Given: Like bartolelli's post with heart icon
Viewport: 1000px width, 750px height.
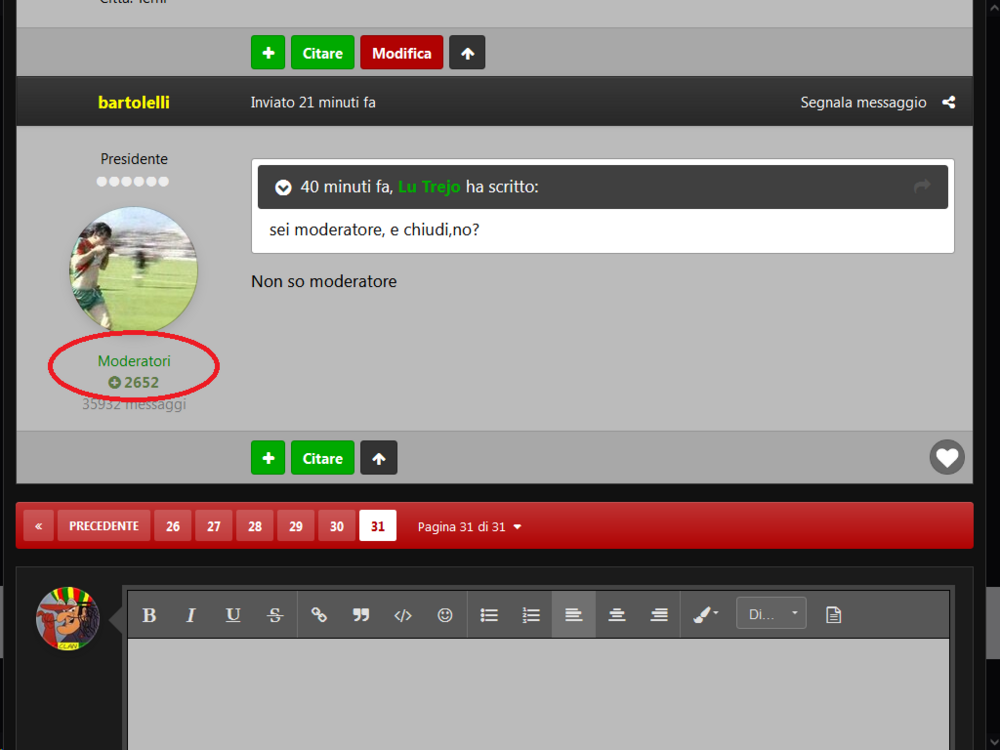Looking at the screenshot, I should [947, 457].
